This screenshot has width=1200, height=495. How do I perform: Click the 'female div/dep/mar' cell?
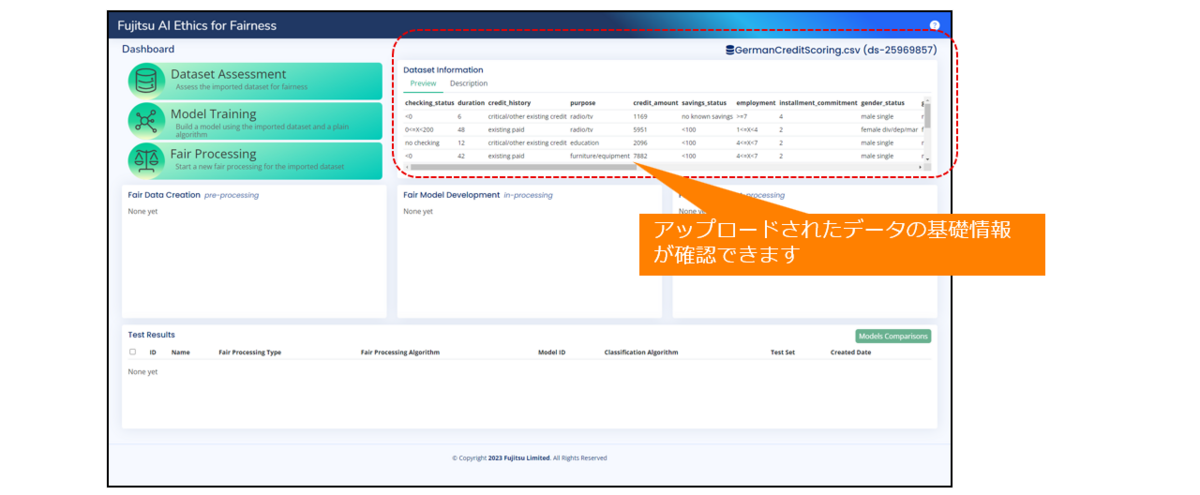889,130
